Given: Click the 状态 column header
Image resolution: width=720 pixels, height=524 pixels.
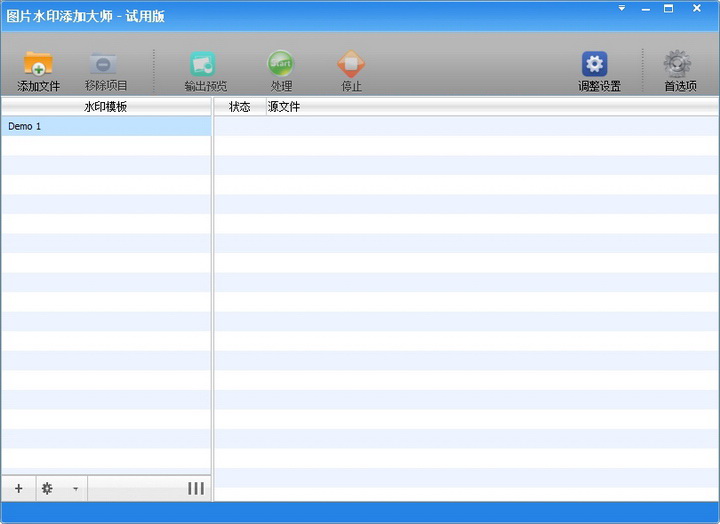Looking at the screenshot, I should [x=239, y=107].
